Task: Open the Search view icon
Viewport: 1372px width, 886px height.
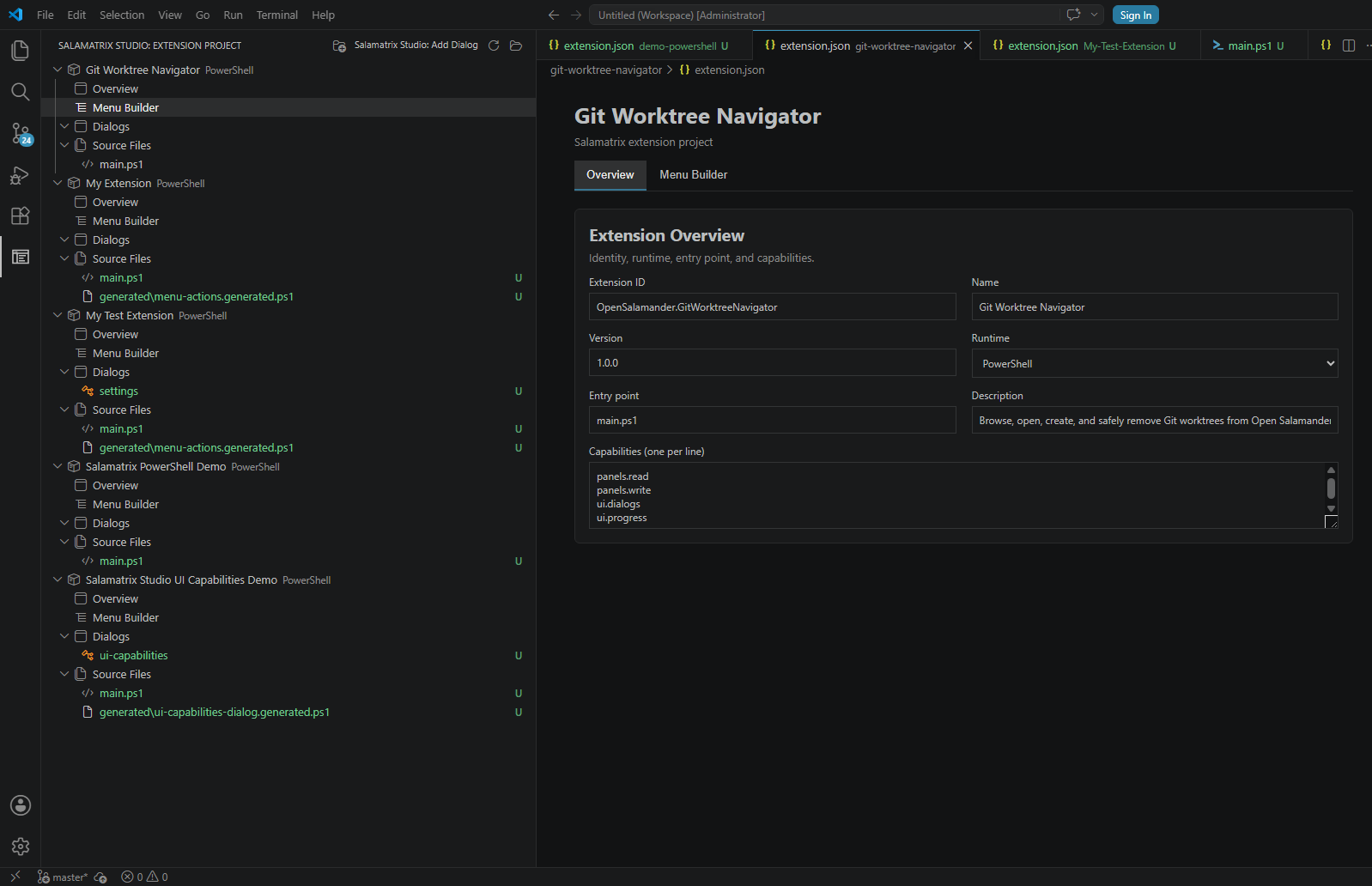Action: (20, 92)
